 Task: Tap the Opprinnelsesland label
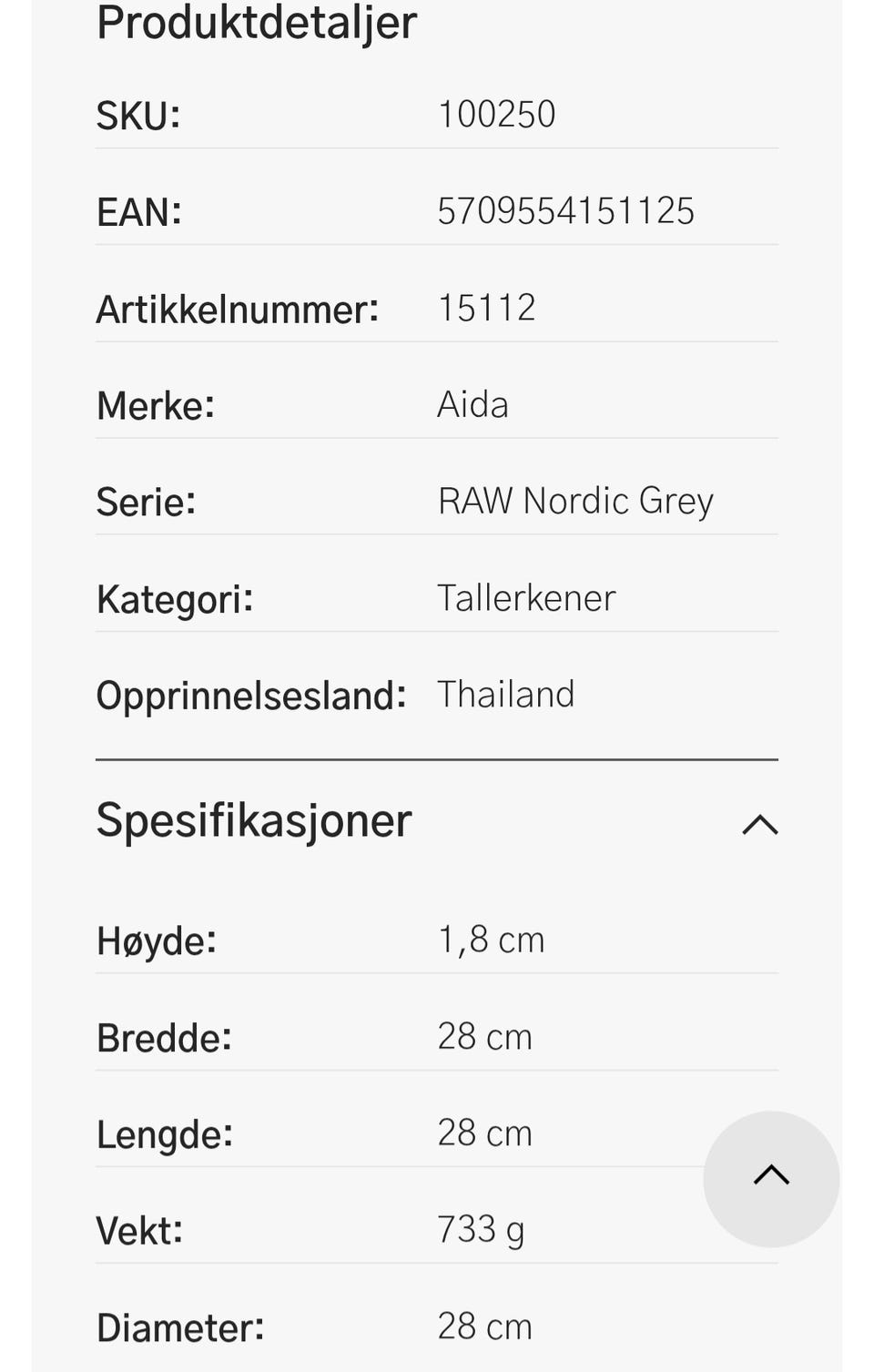click(251, 696)
